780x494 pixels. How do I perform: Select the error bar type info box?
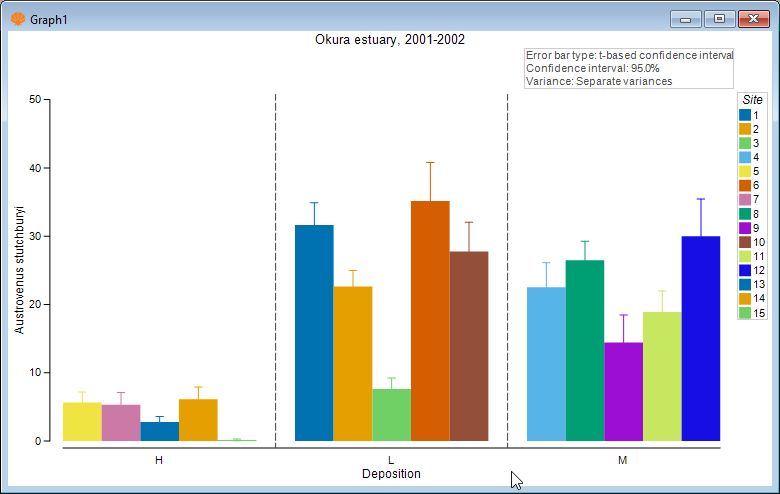[629, 69]
